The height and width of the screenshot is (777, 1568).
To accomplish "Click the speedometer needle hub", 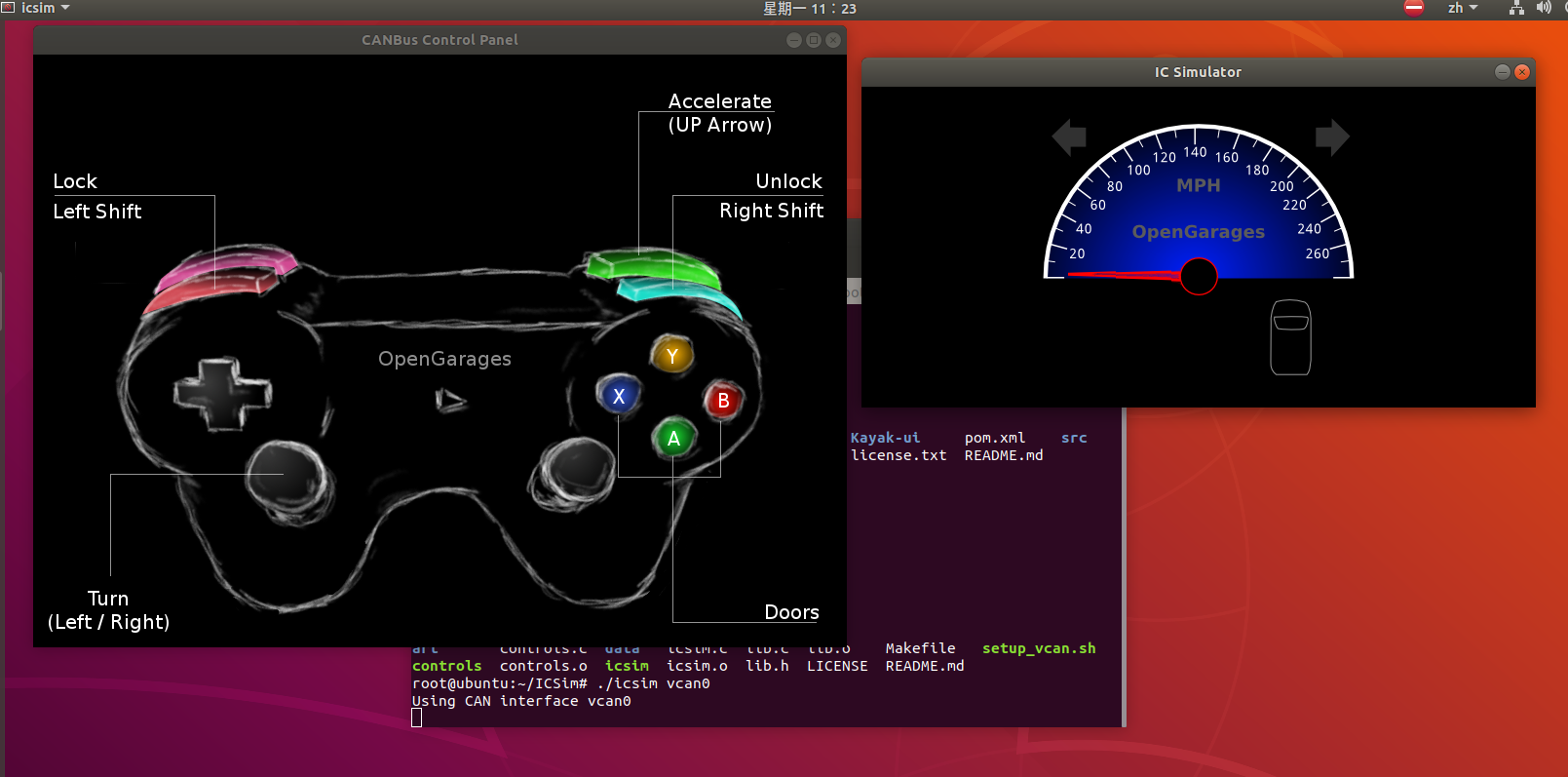I will coord(1199,276).
